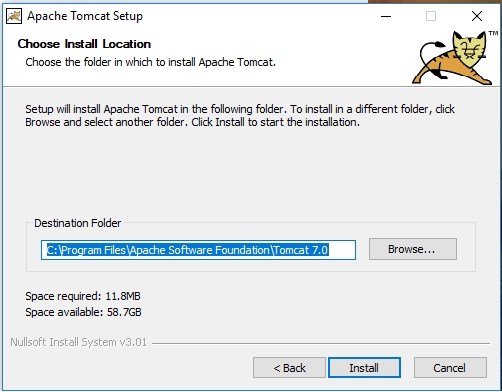Click the setup instructions paragraph
Image resolution: width=502 pixels, height=392 pixels.
point(240,116)
